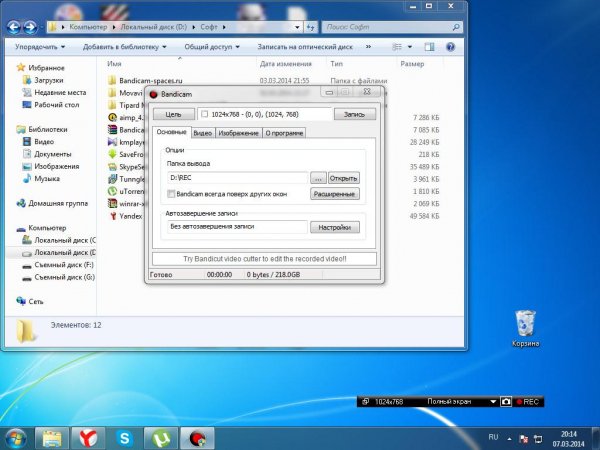The width and height of the screenshot is (600, 450).
Task: Select the Tunngle file icon
Action: (112, 179)
